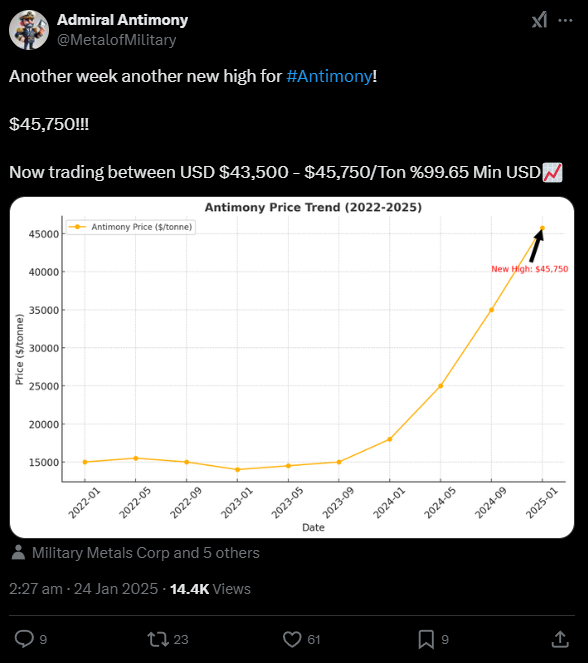Open the Antimony Price Trend chart image
588x663 pixels.
(292, 367)
